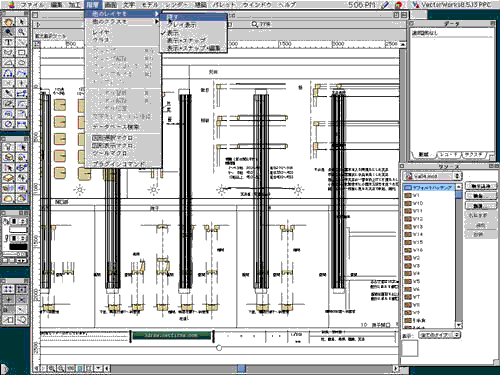Open the ファイル menu
500x375 pixels.
[x=32, y=5]
